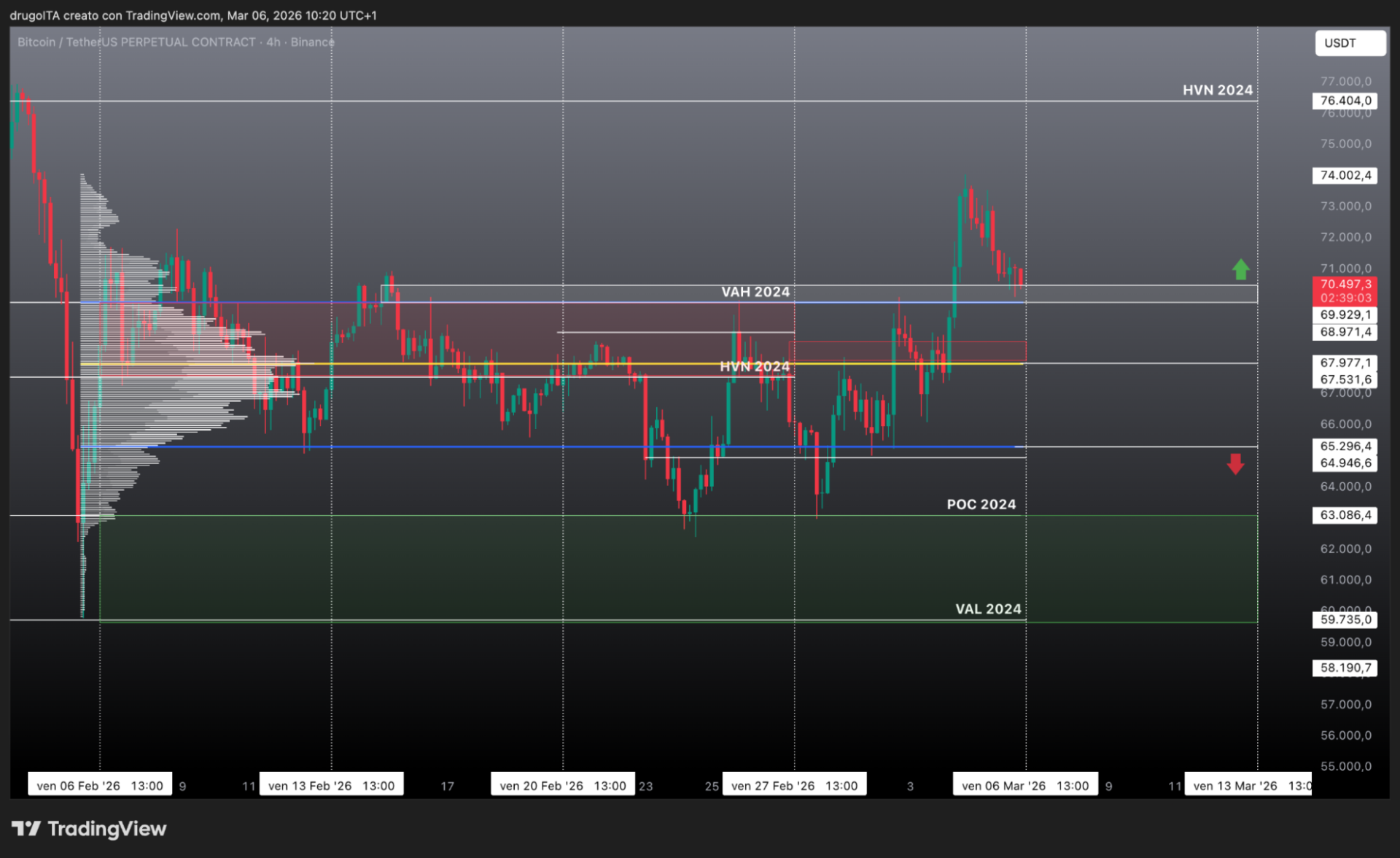Screen dimensions: 1400x858
Task: Click the 68.971,4 price label
Action: 1345,332
